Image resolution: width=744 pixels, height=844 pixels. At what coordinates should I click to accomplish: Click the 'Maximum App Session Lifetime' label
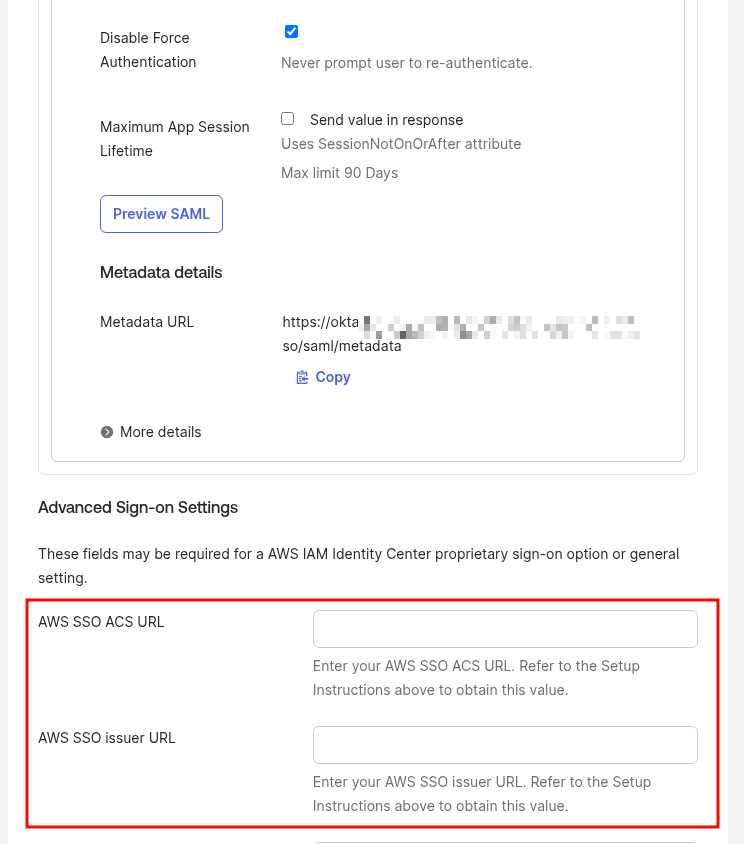point(174,139)
